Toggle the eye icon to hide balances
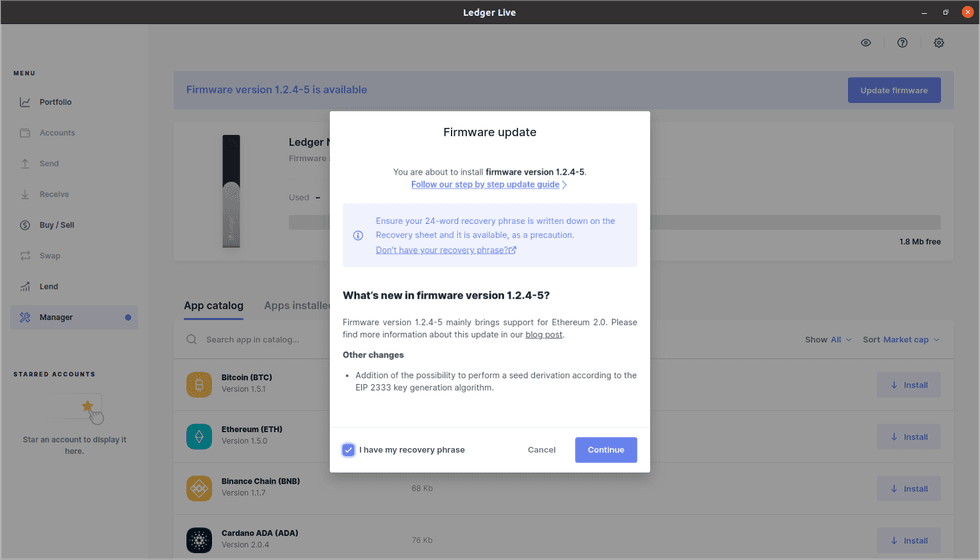 coord(866,42)
